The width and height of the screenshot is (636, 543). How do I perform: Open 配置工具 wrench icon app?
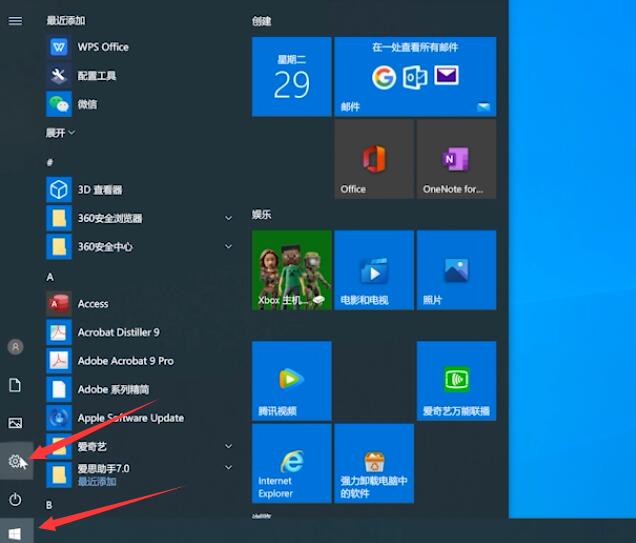point(140,75)
